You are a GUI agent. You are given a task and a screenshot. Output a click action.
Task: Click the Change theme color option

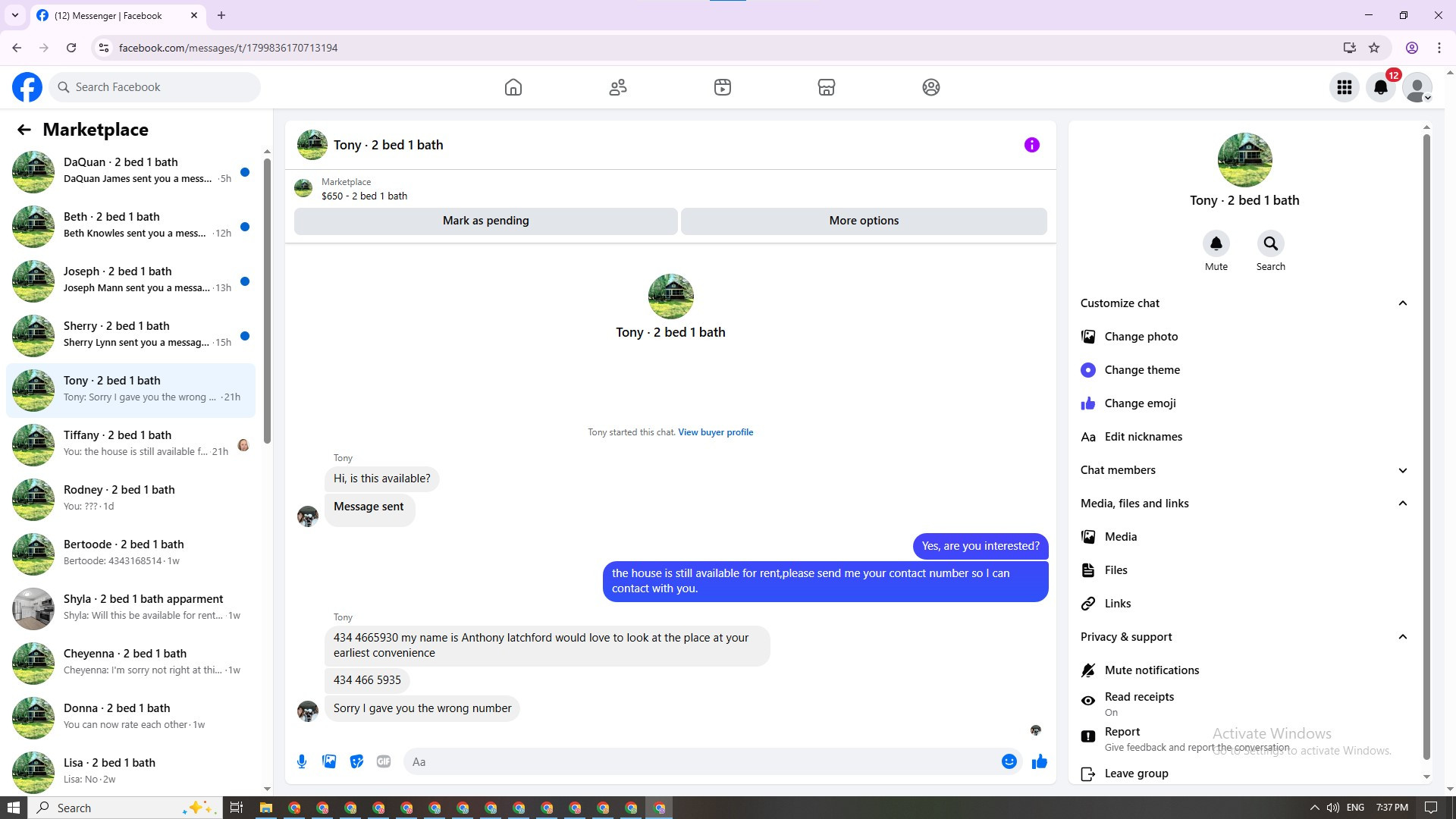1142,370
